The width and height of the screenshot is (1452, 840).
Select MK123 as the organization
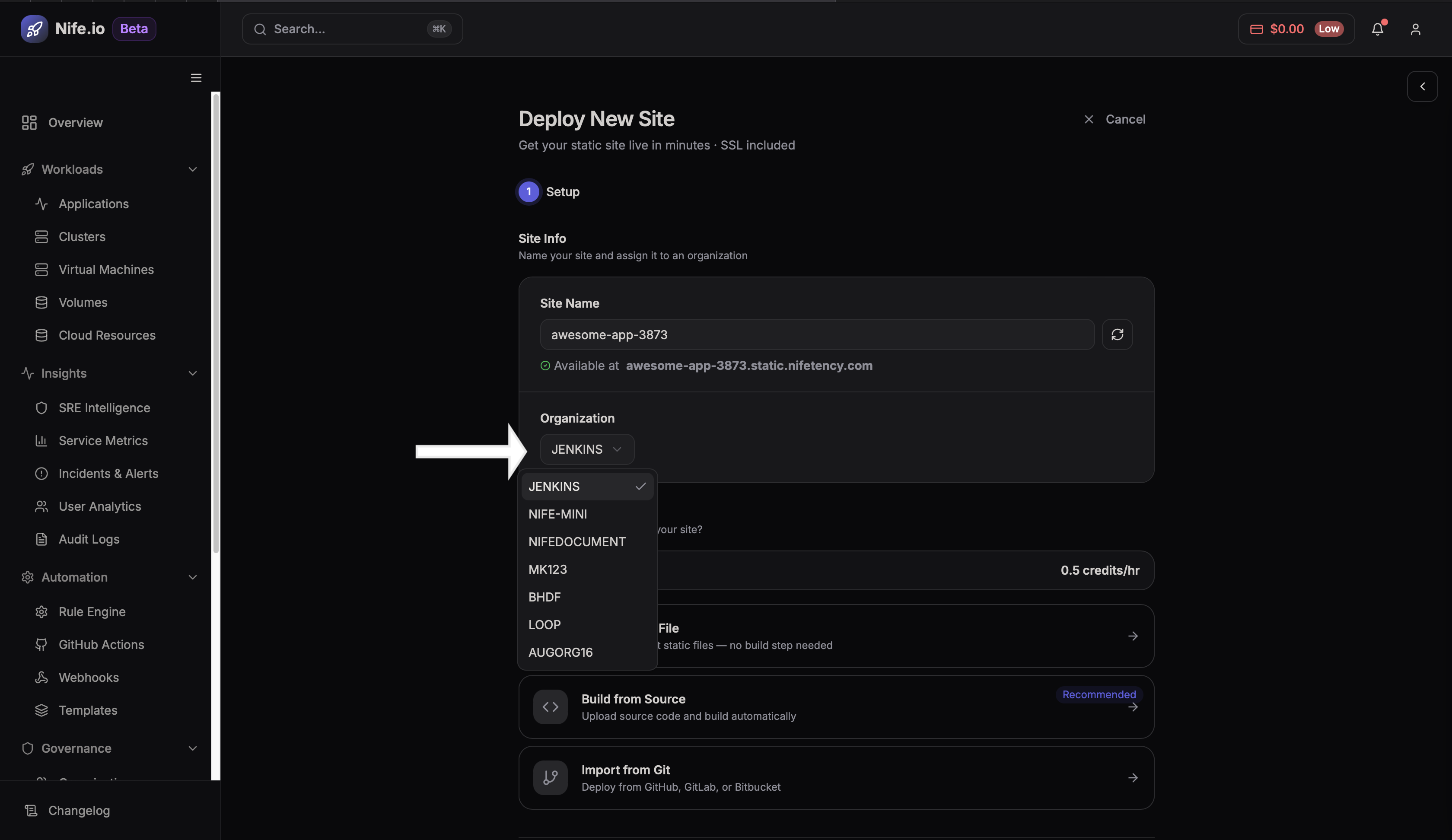pos(548,569)
